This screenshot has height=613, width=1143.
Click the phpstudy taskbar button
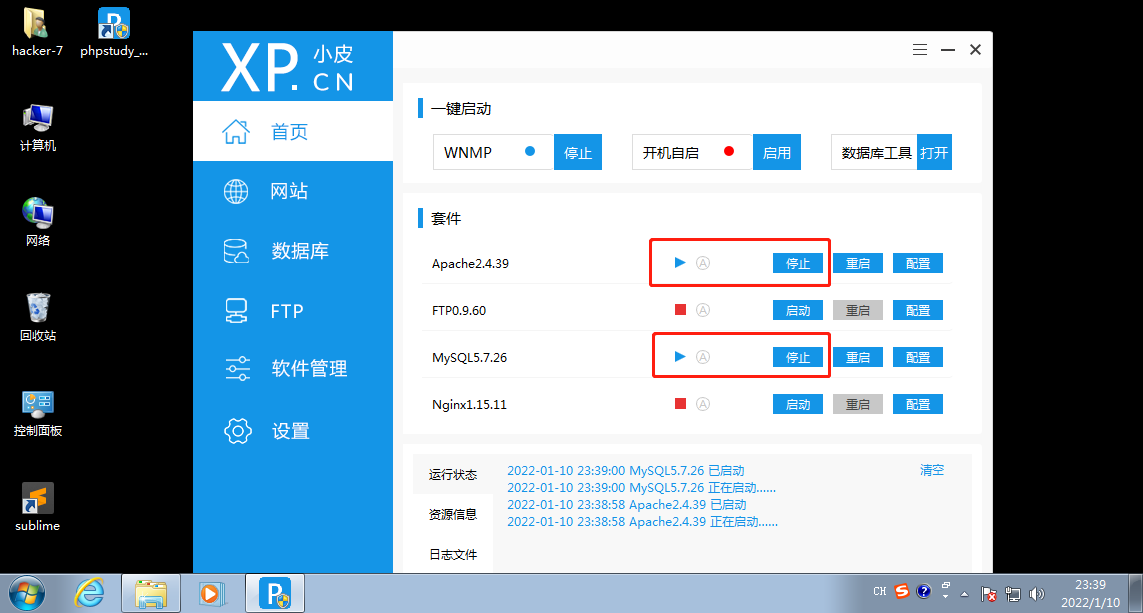[x=275, y=593]
